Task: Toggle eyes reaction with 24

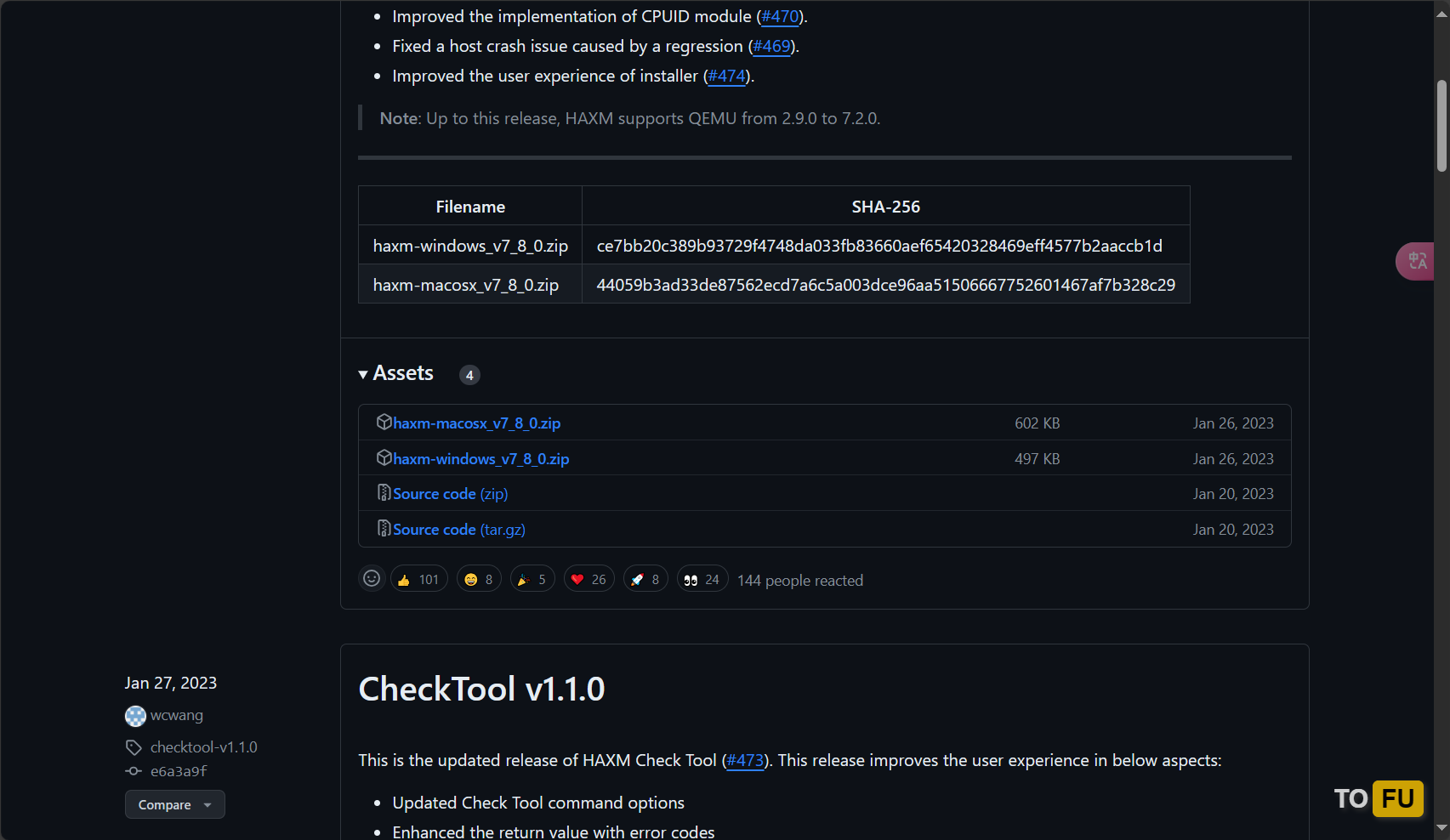Action: (702, 579)
